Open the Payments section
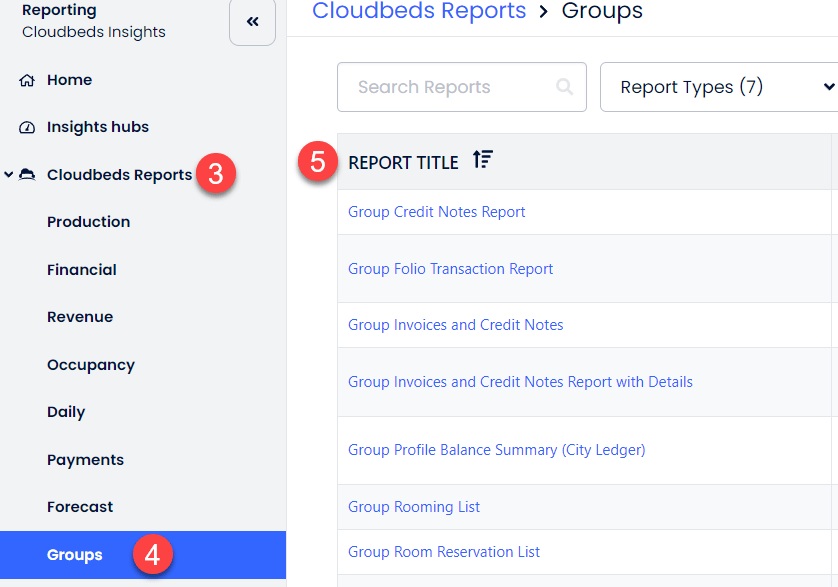The image size is (838, 587). click(85, 459)
